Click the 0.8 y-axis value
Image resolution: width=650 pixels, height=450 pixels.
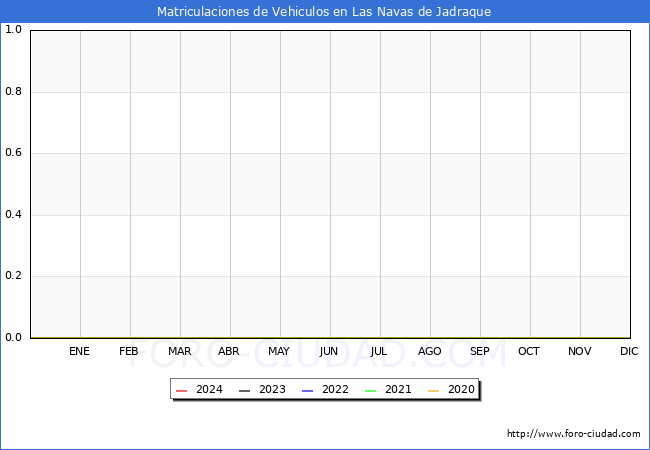13,92
